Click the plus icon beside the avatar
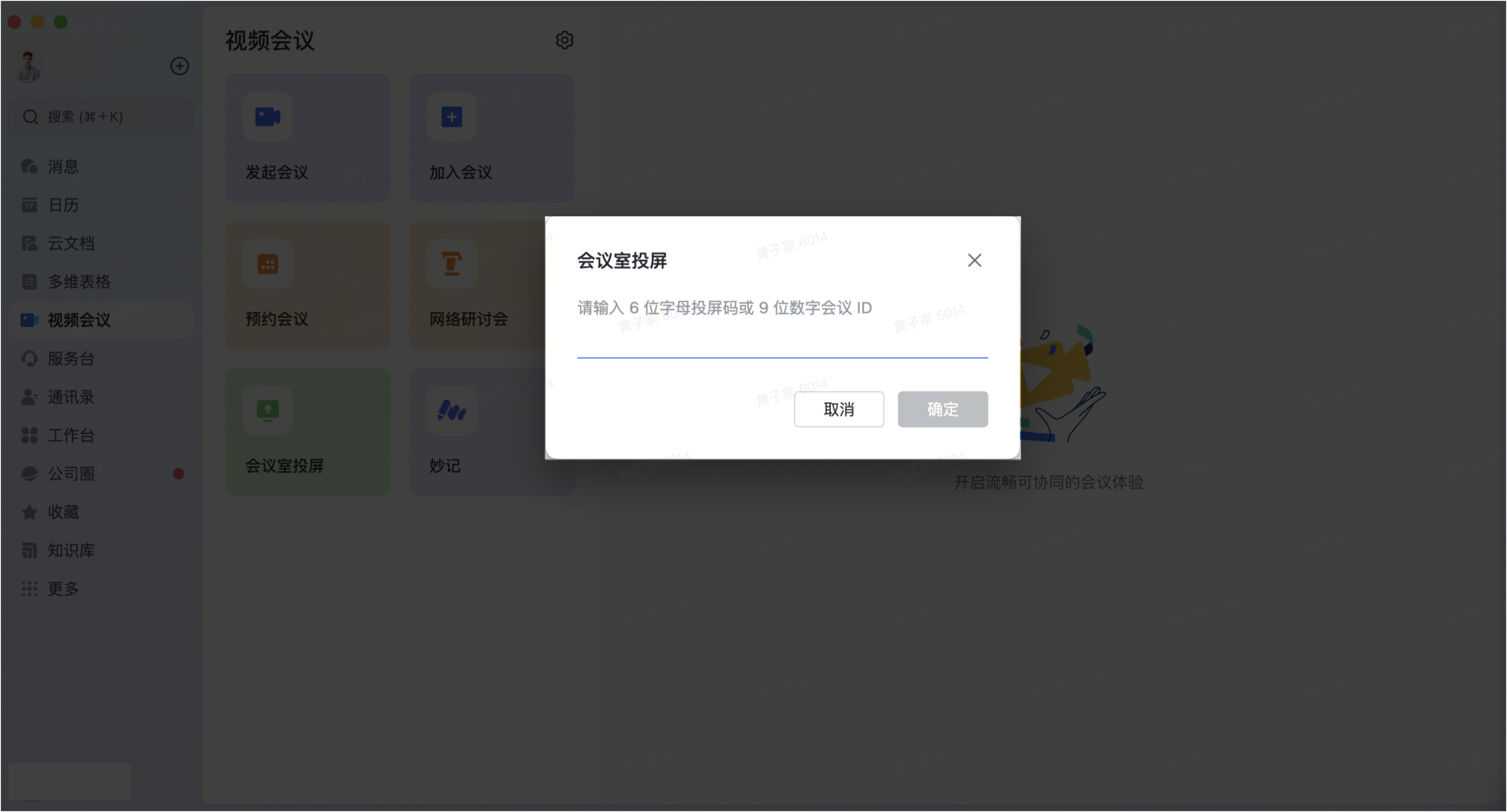This screenshot has width=1507, height=812. click(x=180, y=65)
